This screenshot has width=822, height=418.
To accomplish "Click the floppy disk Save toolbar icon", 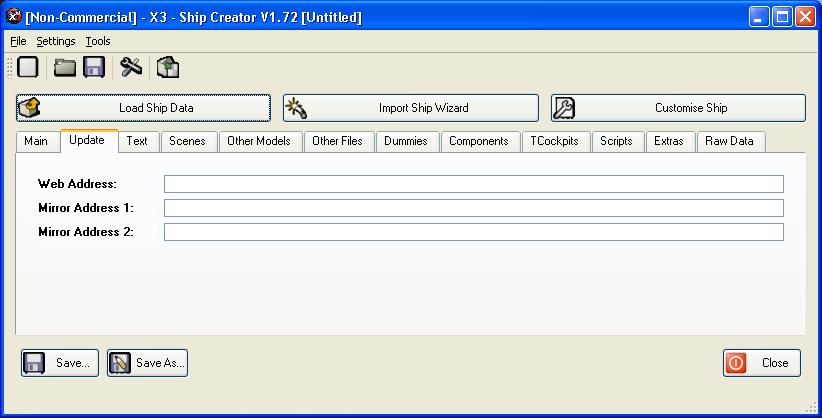I will pos(94,67).
